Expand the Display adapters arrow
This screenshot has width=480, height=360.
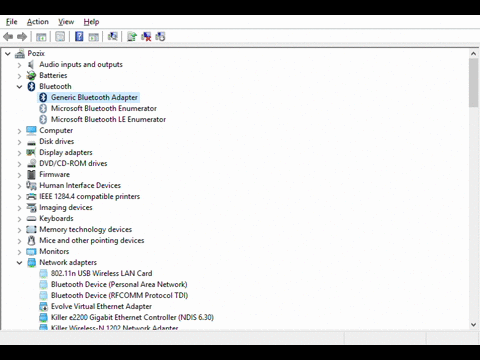[19, 153]
